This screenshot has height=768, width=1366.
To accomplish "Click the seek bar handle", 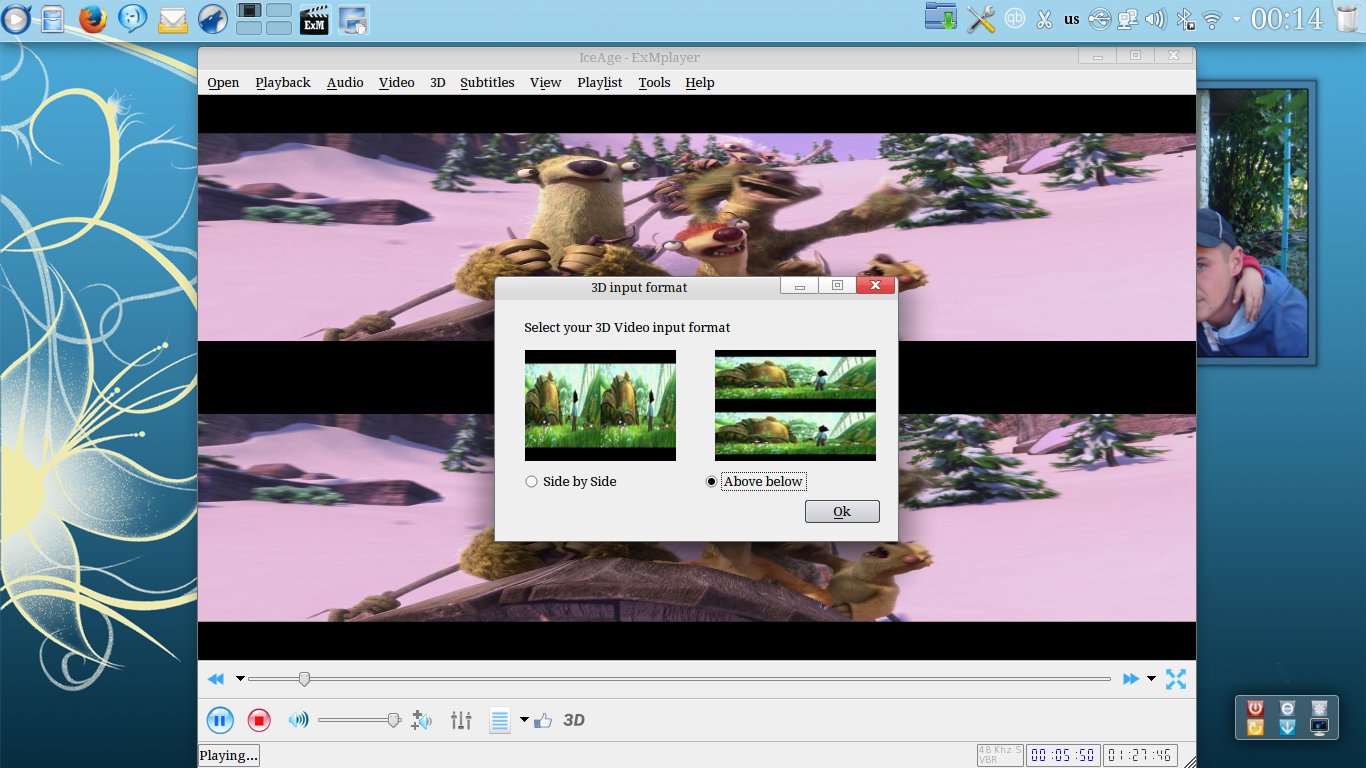I will tap(304, 679).
